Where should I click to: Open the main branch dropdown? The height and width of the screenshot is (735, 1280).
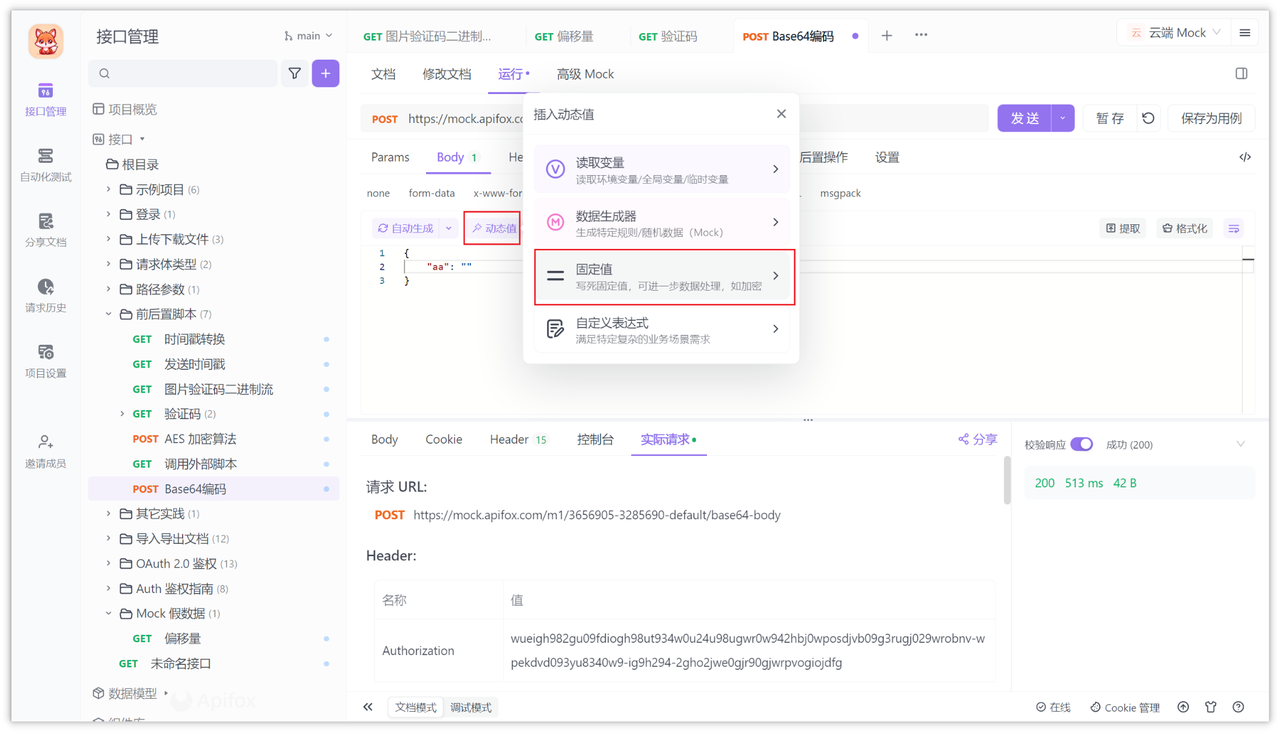coord(308,36)
